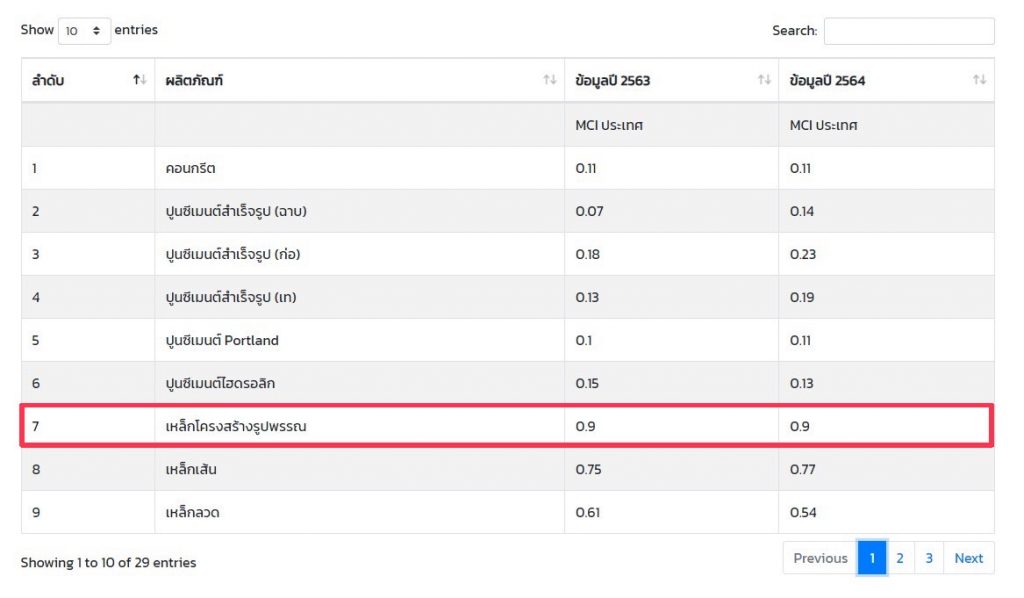Click value 0.61 in เหล็กลวด row
This screenshot has width=1024, height=598.
(x=587, y=512)
